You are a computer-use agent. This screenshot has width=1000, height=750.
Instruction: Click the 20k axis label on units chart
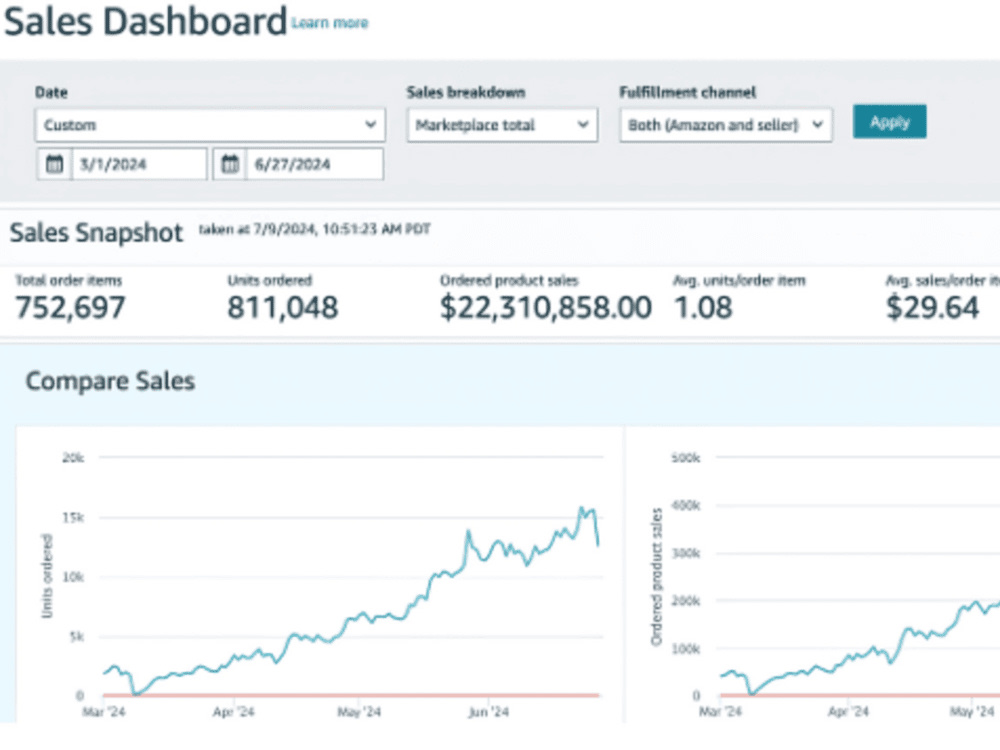tap(73, 457)
